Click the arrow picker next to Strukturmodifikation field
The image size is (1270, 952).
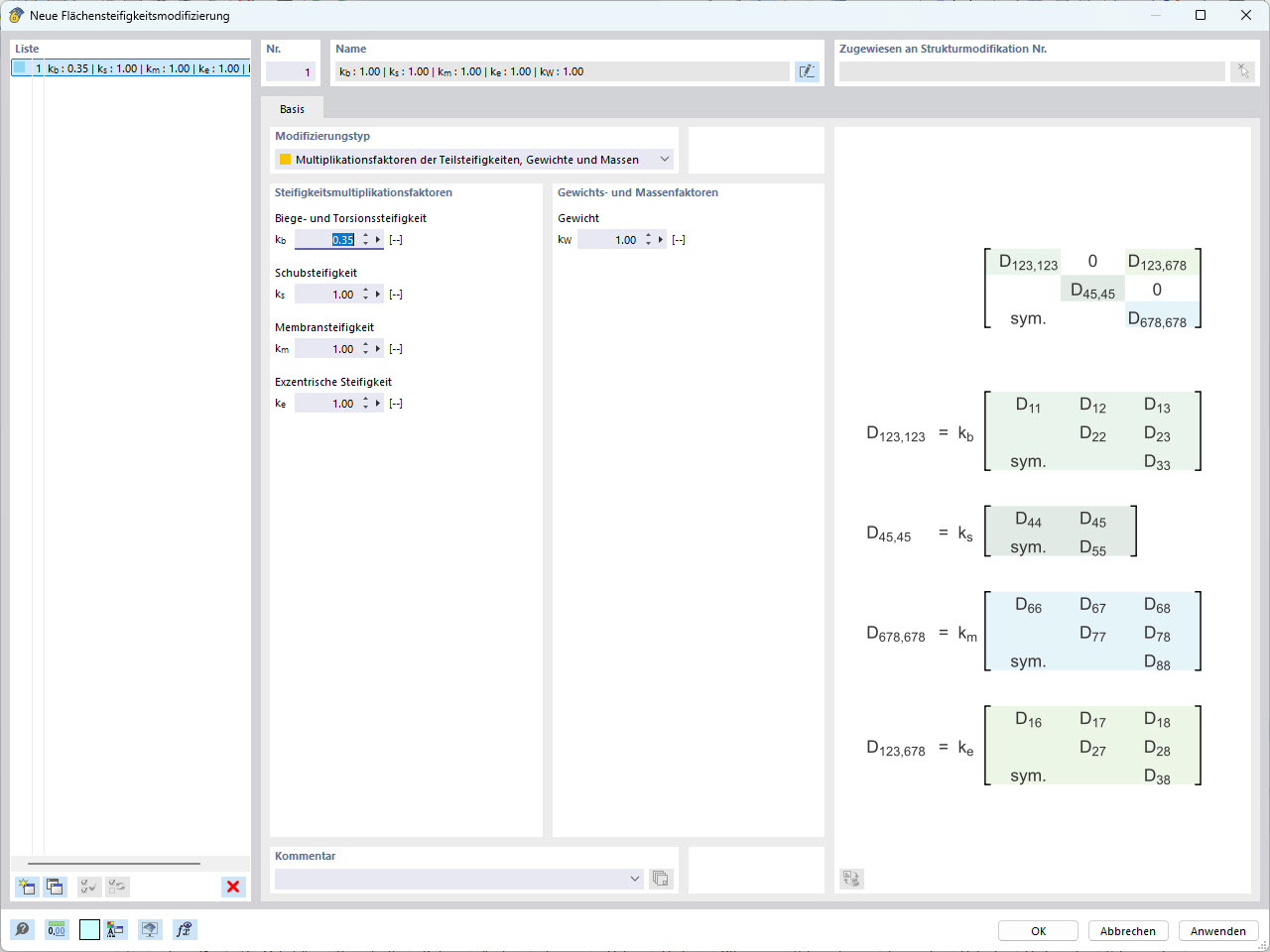click(x=1242, y=70)
